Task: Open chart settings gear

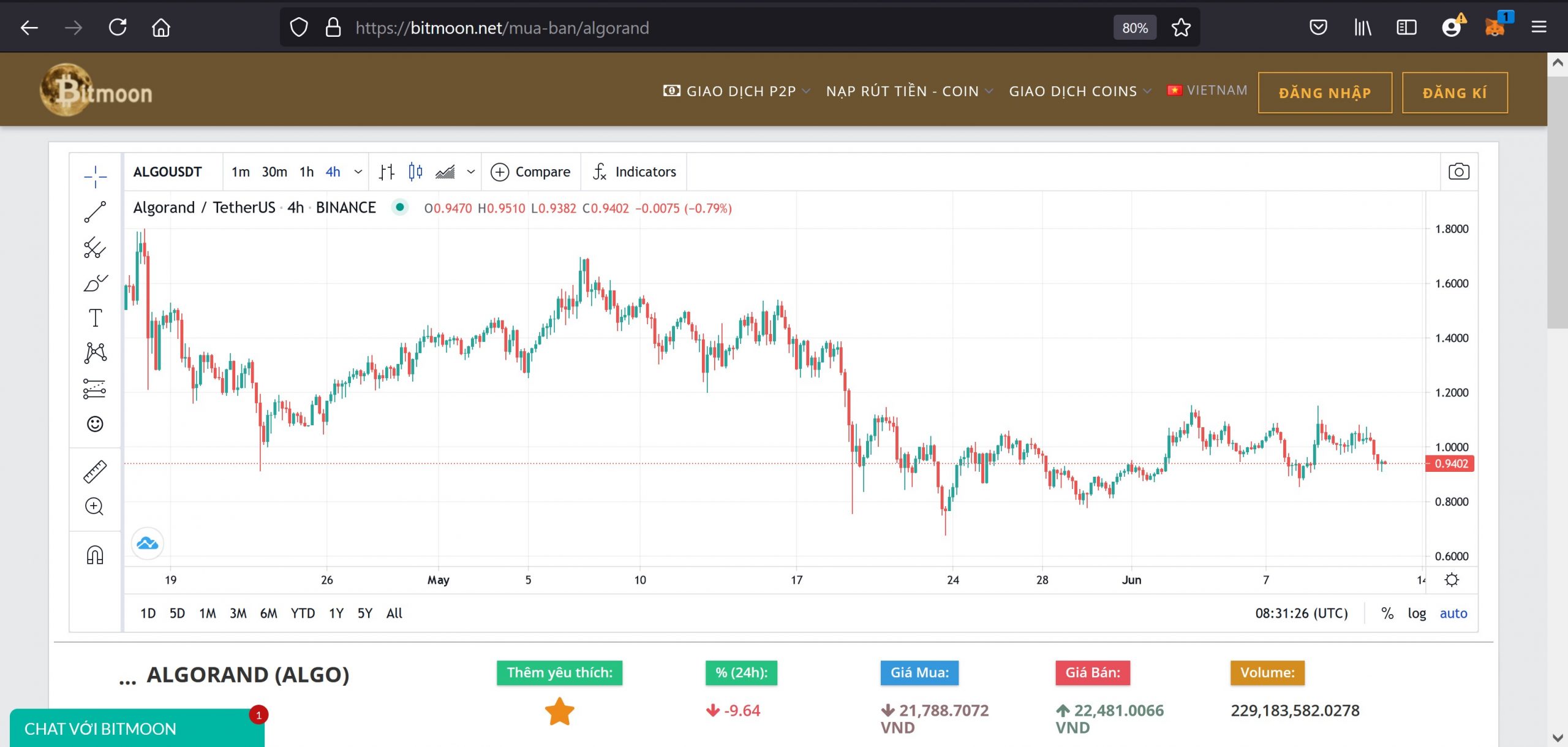Action: point(1452,580)
